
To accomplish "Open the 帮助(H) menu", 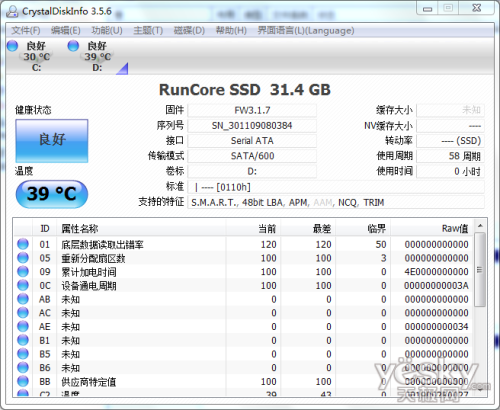I will coord(231,31).
